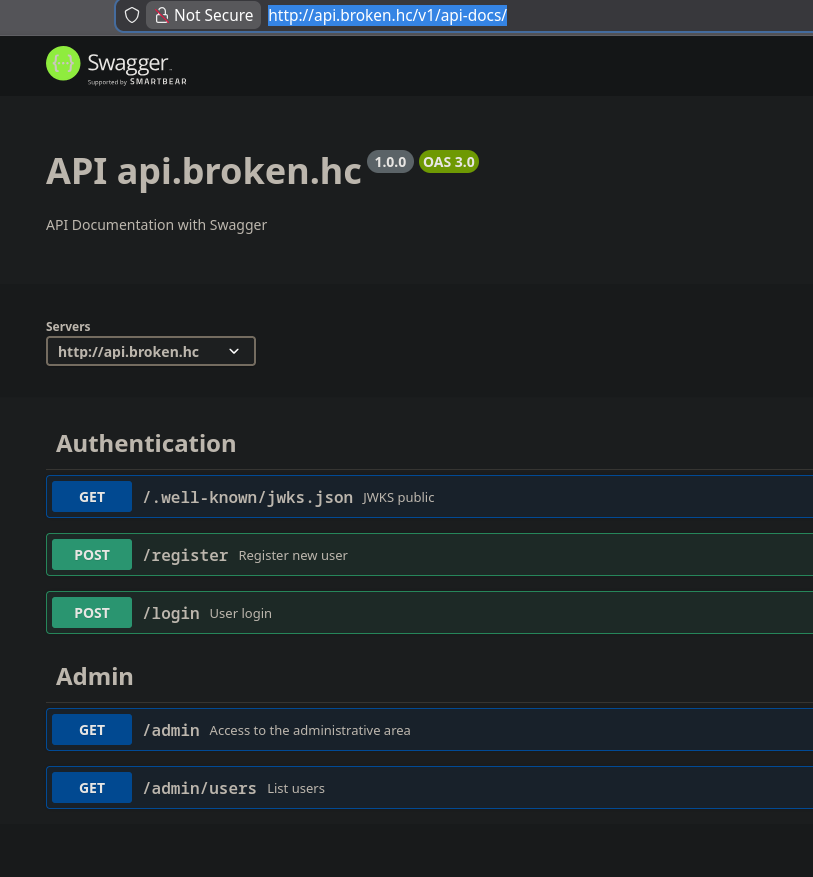This screenshot has width=813, height=877.
Task: Expand the POST /register endpoint
Action: pos(500,555)
